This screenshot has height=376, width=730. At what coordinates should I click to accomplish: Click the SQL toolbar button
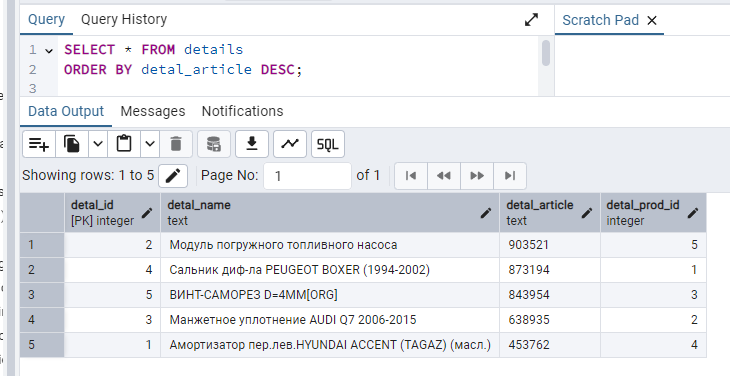click(328, 144)
